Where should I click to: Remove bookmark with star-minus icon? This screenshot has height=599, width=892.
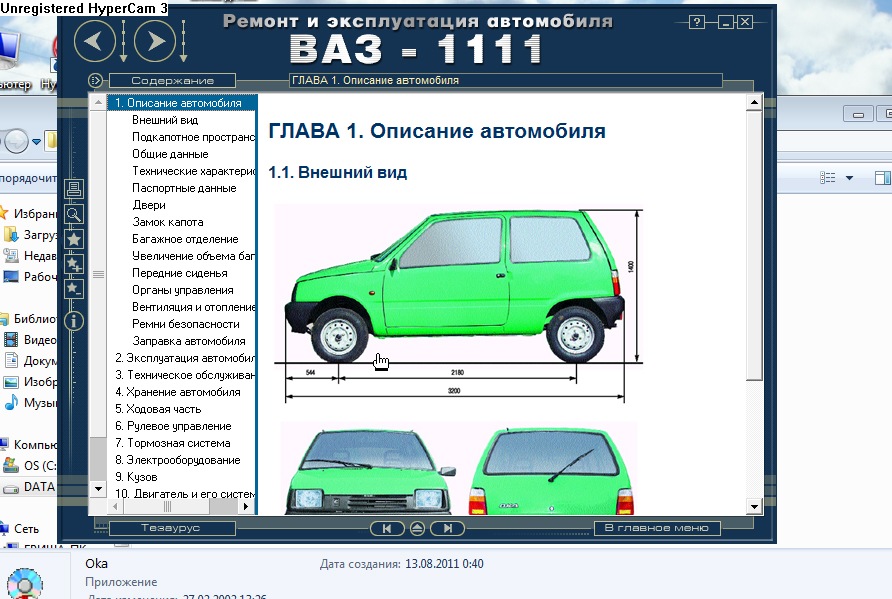coord(74,289)
